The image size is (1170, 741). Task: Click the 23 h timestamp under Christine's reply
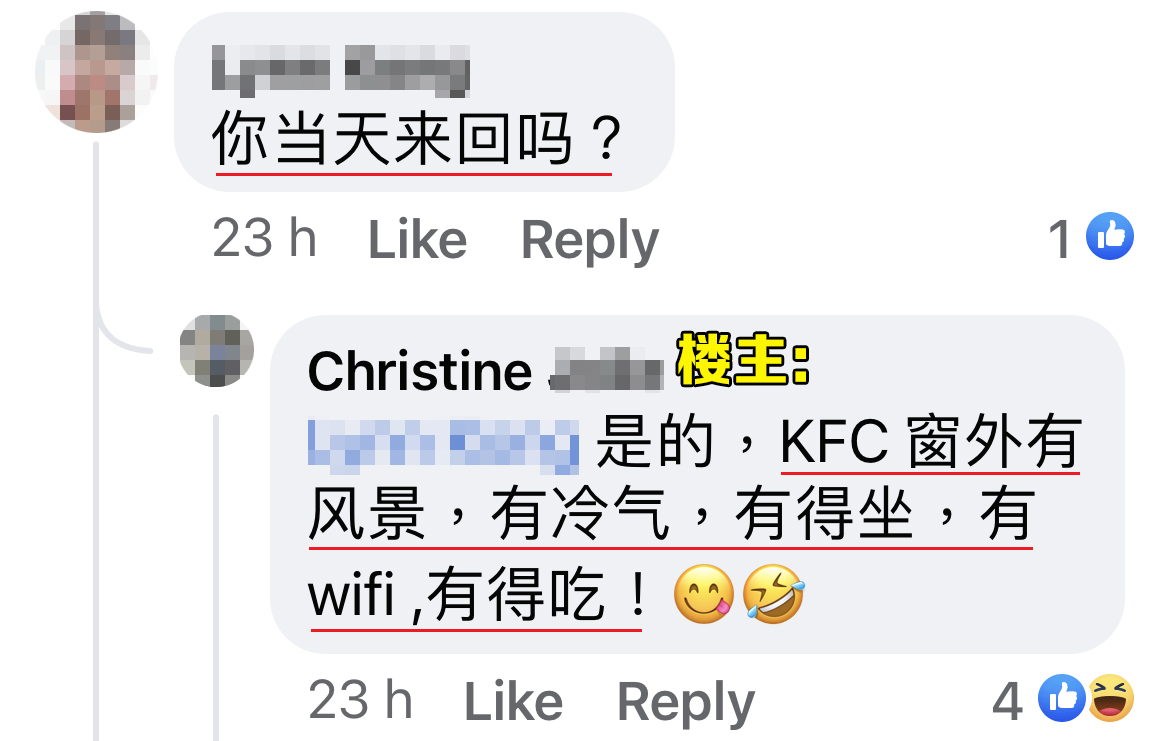360,699
